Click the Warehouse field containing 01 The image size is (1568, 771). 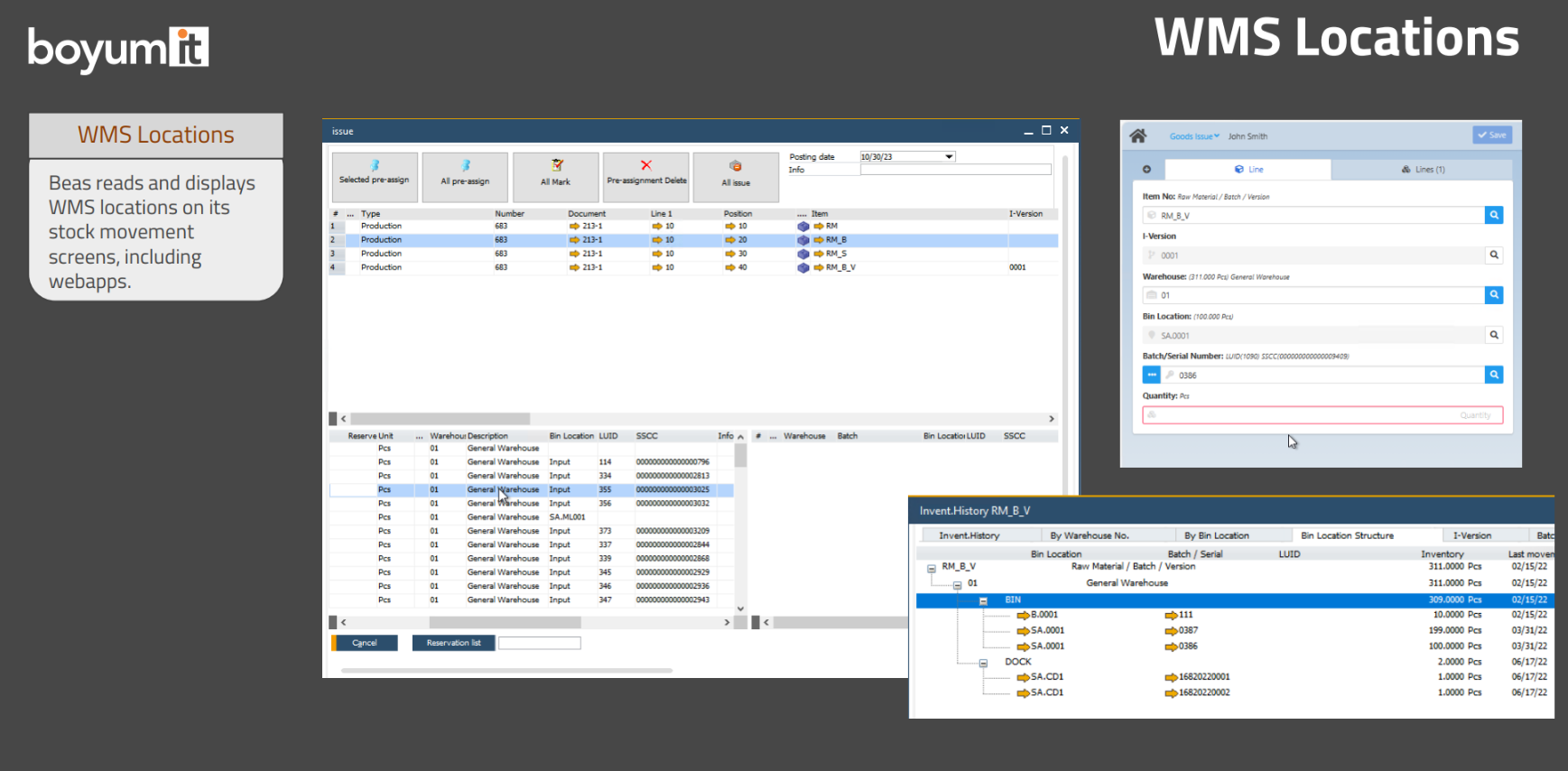[x=1313, y=294]
